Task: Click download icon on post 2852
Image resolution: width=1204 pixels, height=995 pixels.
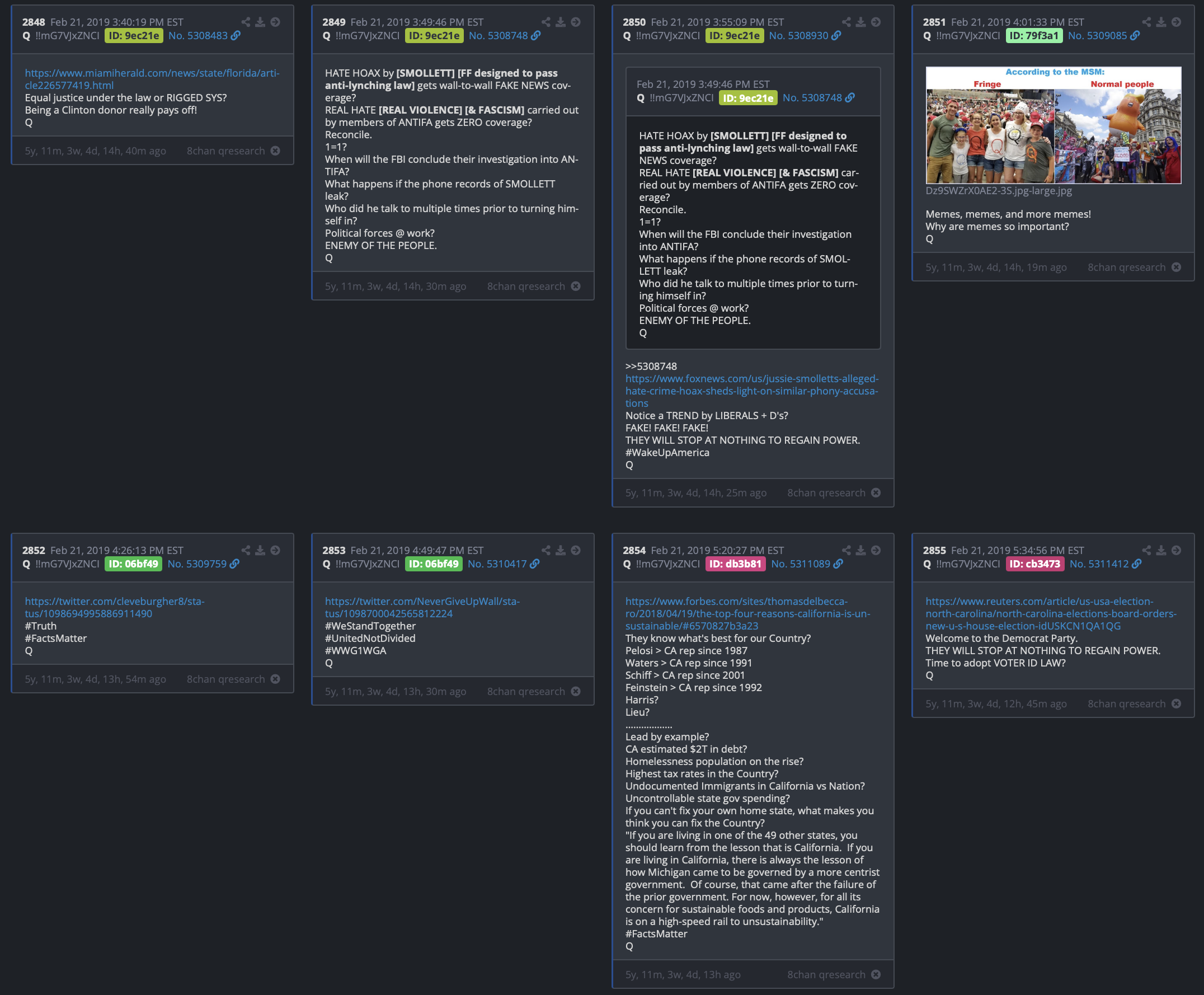Action: click(260, 550)
